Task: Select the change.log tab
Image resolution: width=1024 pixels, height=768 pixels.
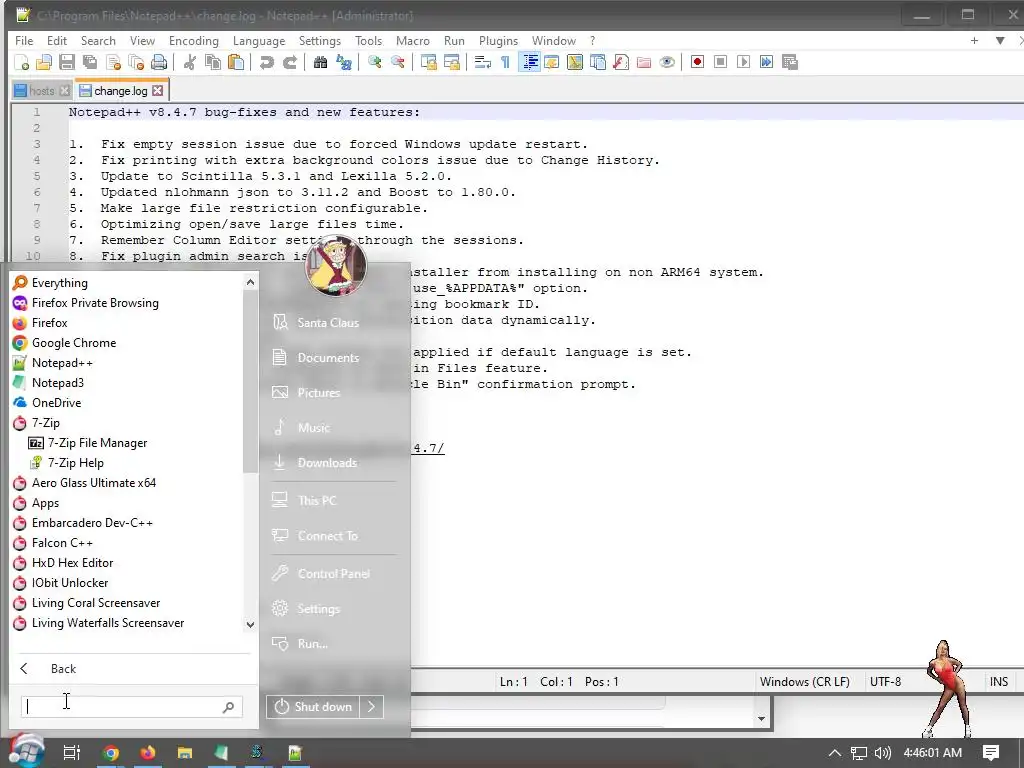Action: tap(121, 91)
